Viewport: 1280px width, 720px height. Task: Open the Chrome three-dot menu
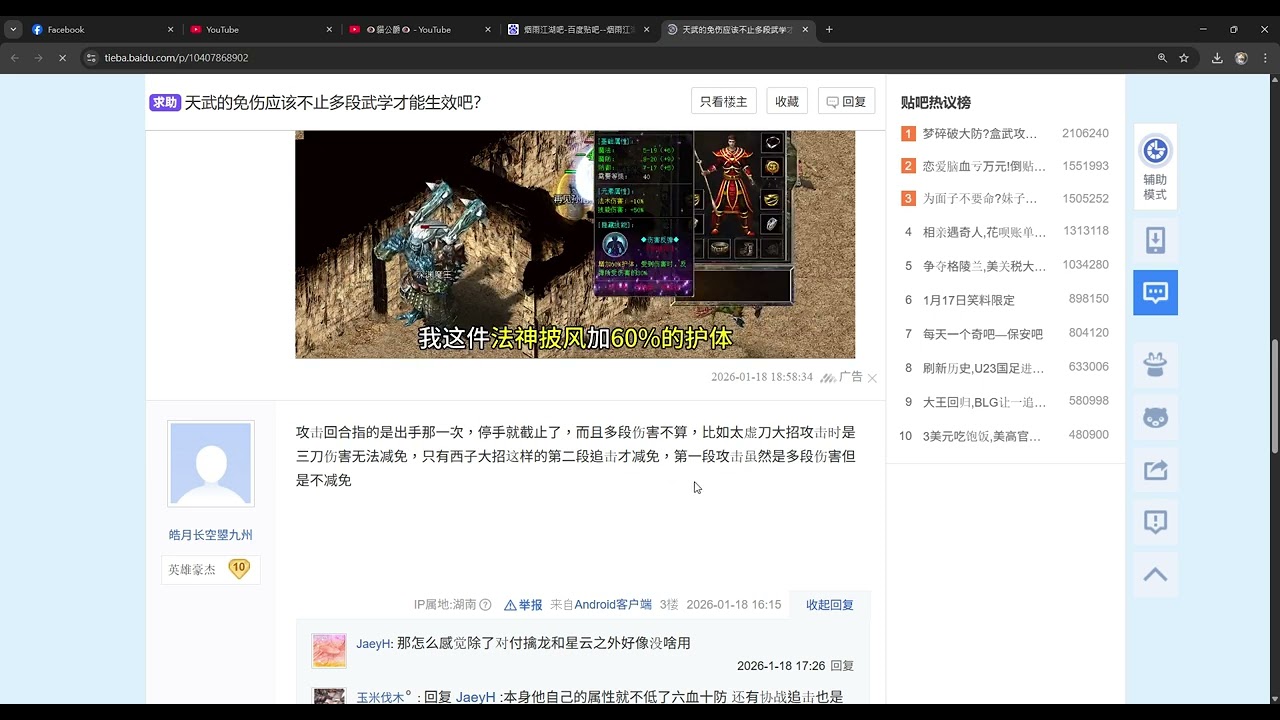1265,58
